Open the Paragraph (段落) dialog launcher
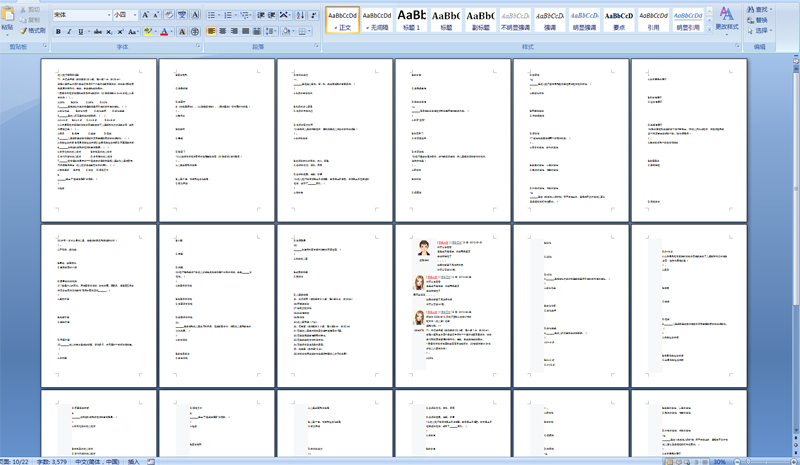Viewport: 800px width, 465px height. (316, 46)
